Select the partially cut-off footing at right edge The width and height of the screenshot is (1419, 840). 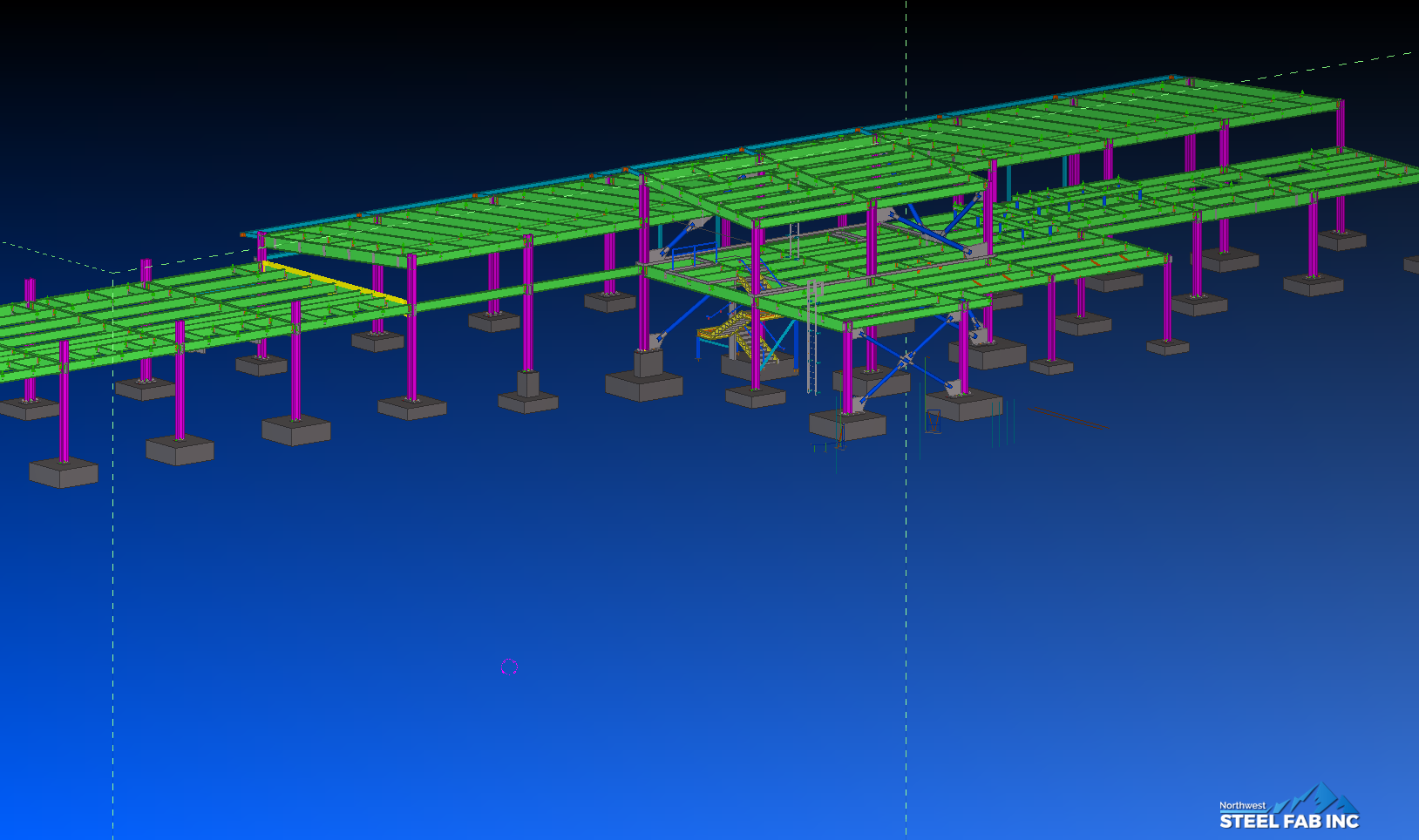(x=1411, y=264)
